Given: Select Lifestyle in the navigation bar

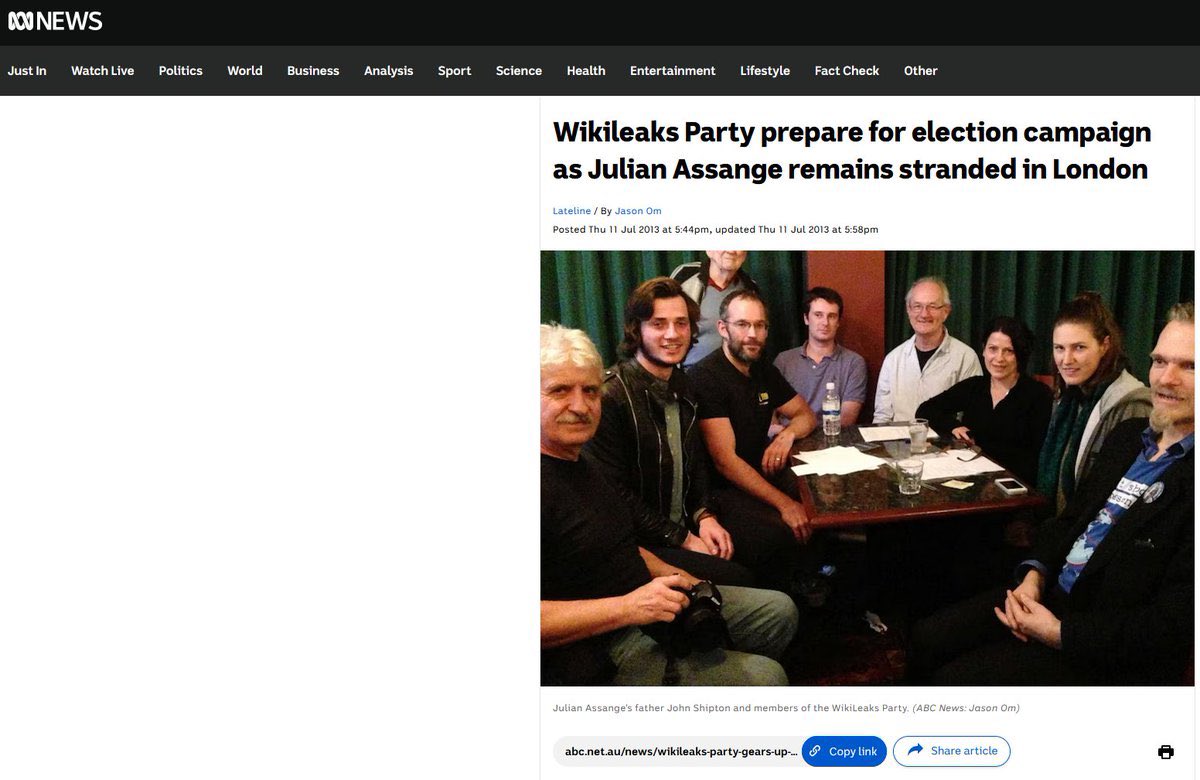Looking at the screenshot, I should click(765, 71).
